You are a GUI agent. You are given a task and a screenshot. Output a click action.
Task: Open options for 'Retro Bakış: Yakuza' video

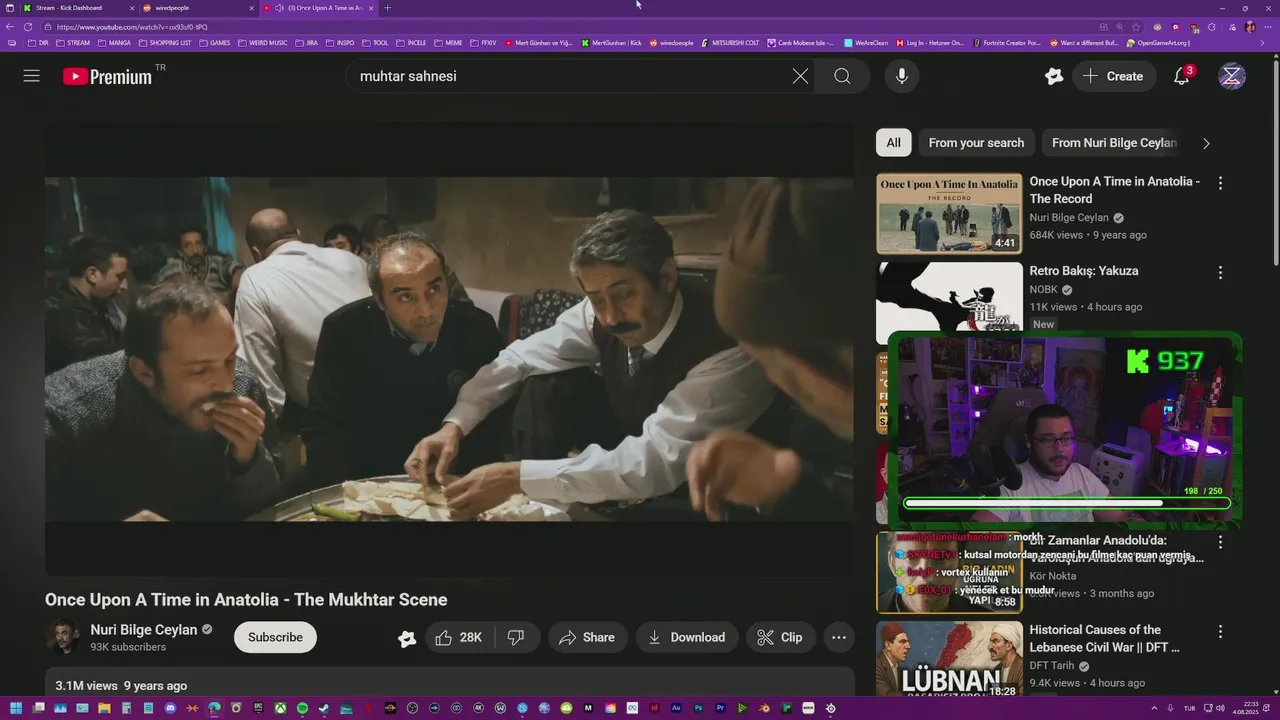coord(1220,272)
